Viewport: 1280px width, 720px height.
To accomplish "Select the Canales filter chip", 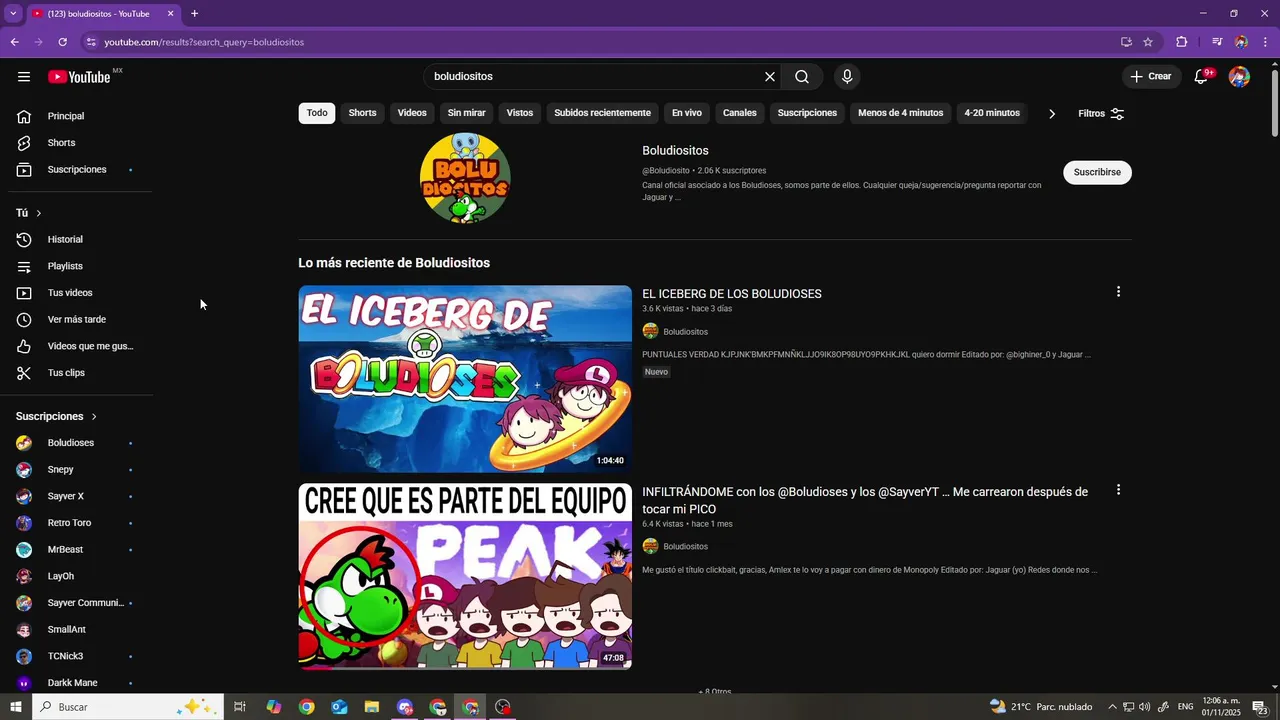I will pos(740,113).
